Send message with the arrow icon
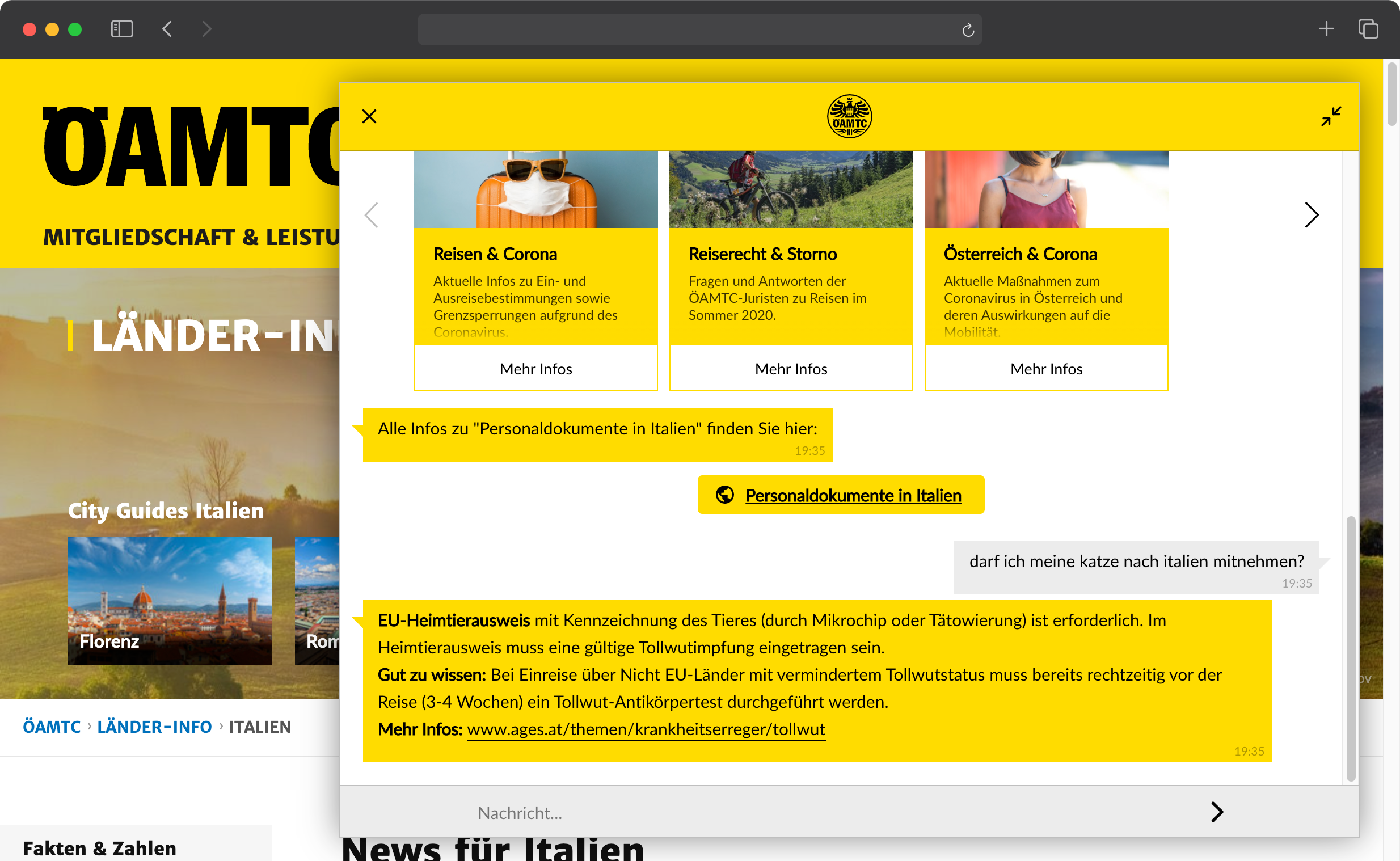 (x=1217, y=812)
